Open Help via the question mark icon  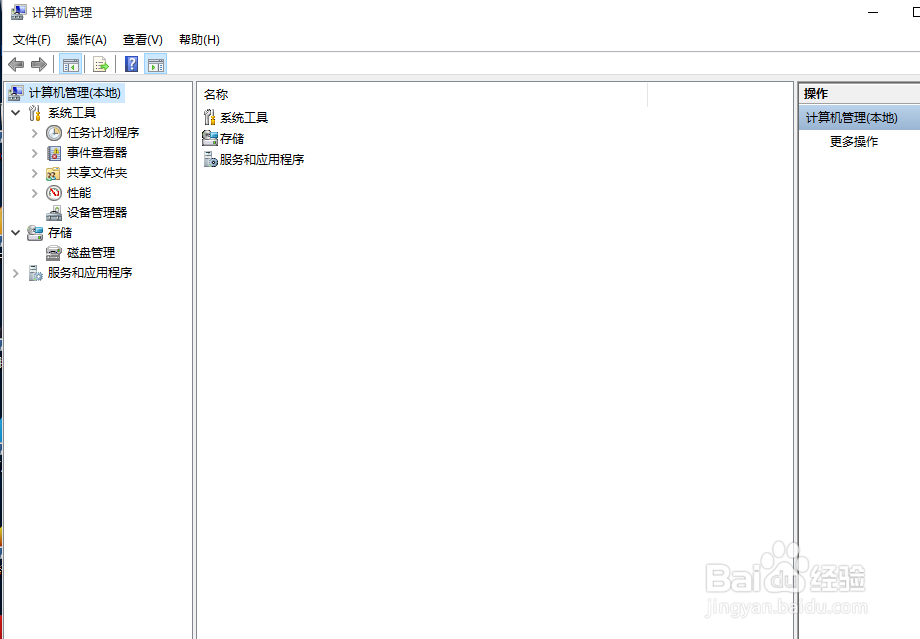pyautogui.click(x=131, y=64)
